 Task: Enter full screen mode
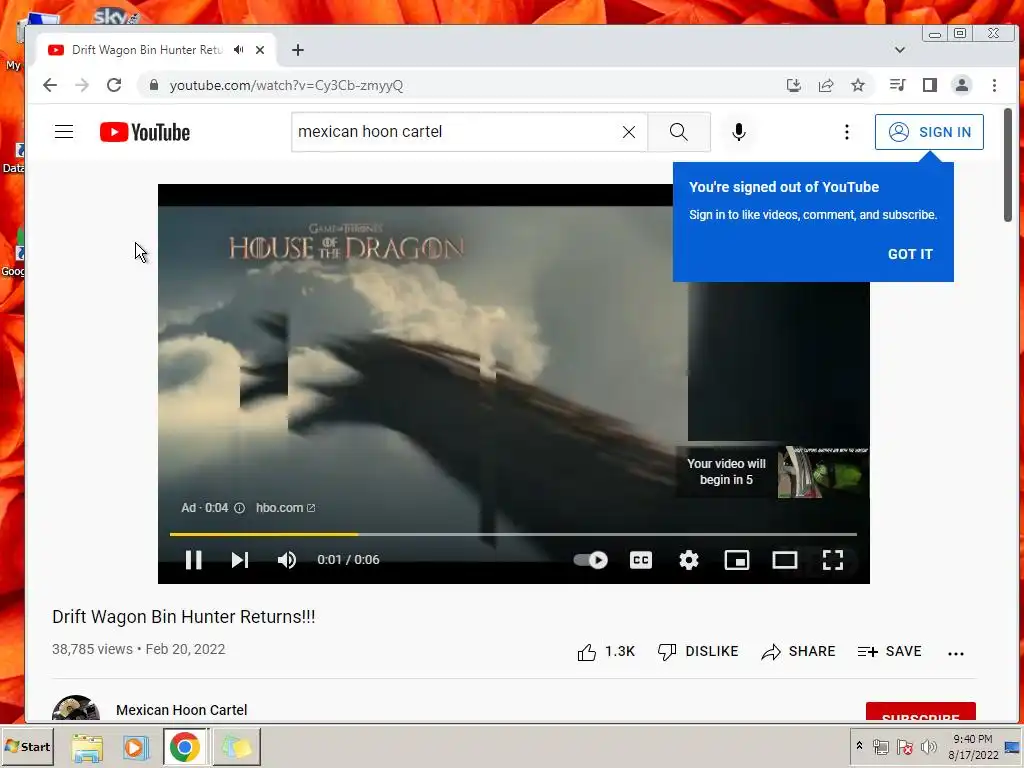tap(833, 560)
